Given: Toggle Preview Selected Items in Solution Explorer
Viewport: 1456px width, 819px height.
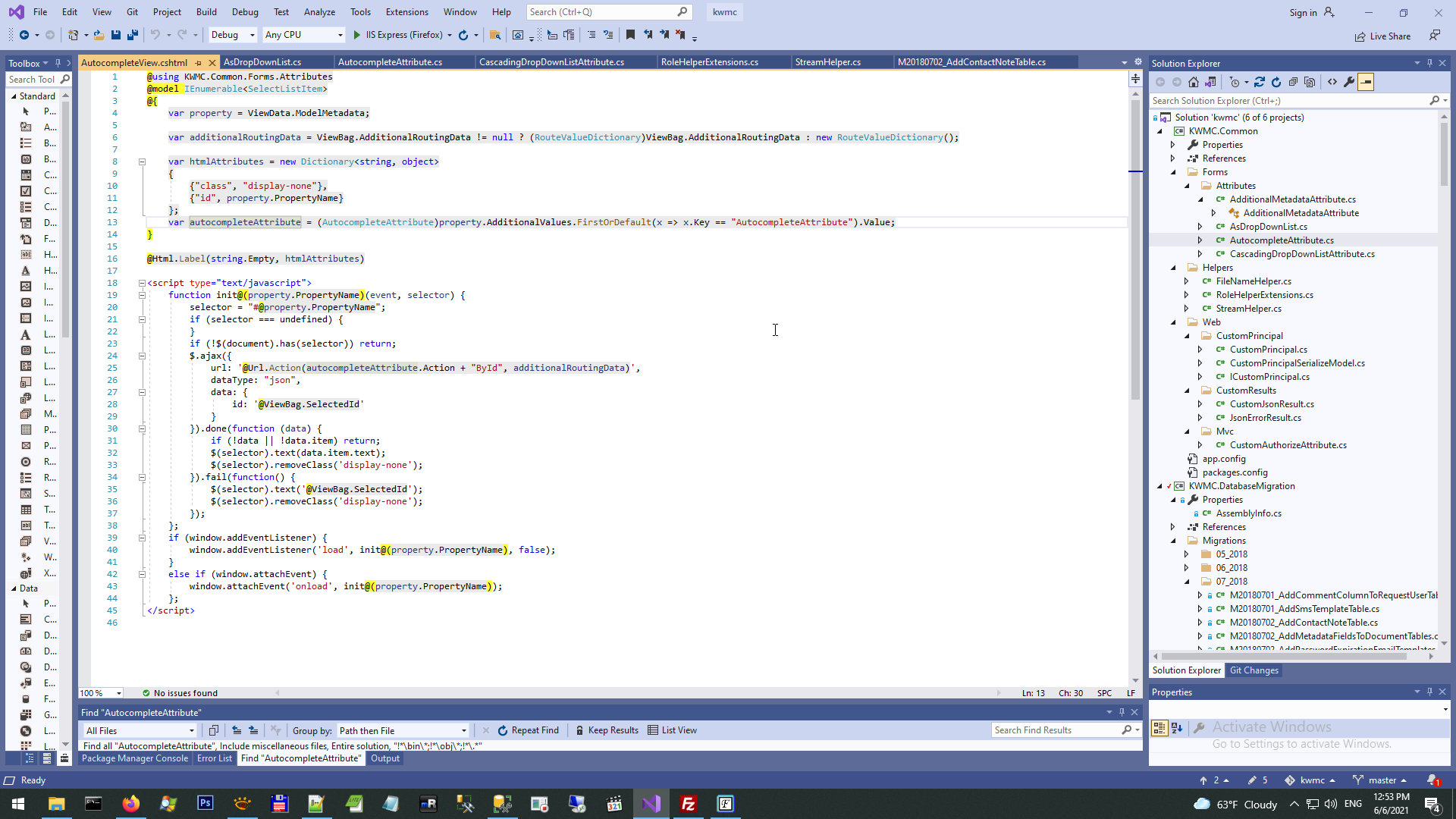Looking at the screenshot, I should 1366,82.
